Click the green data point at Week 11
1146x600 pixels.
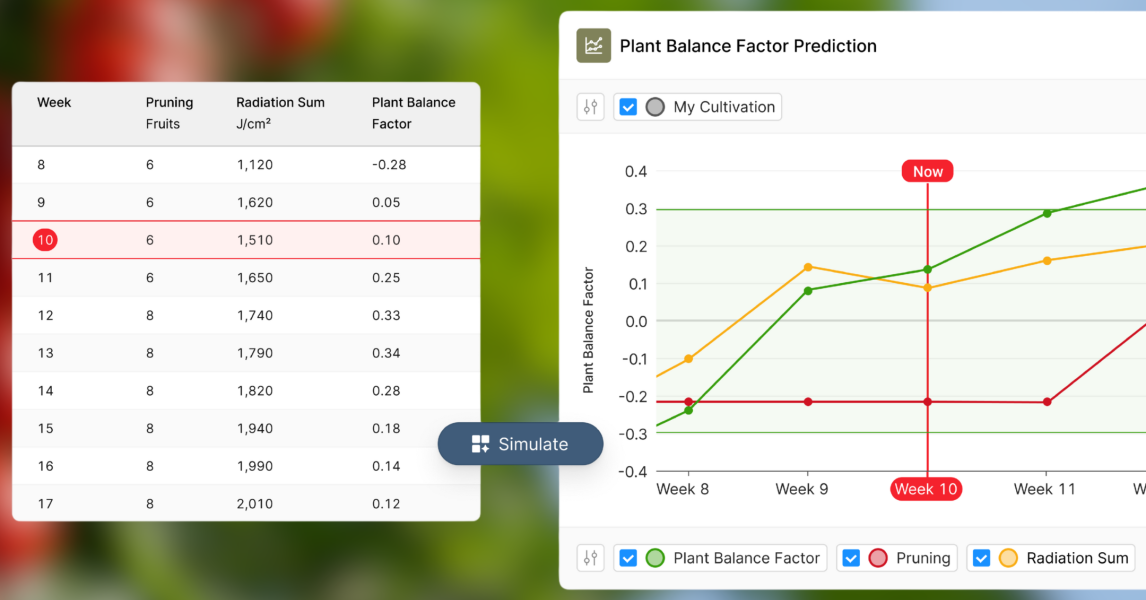coord(1047,213)
